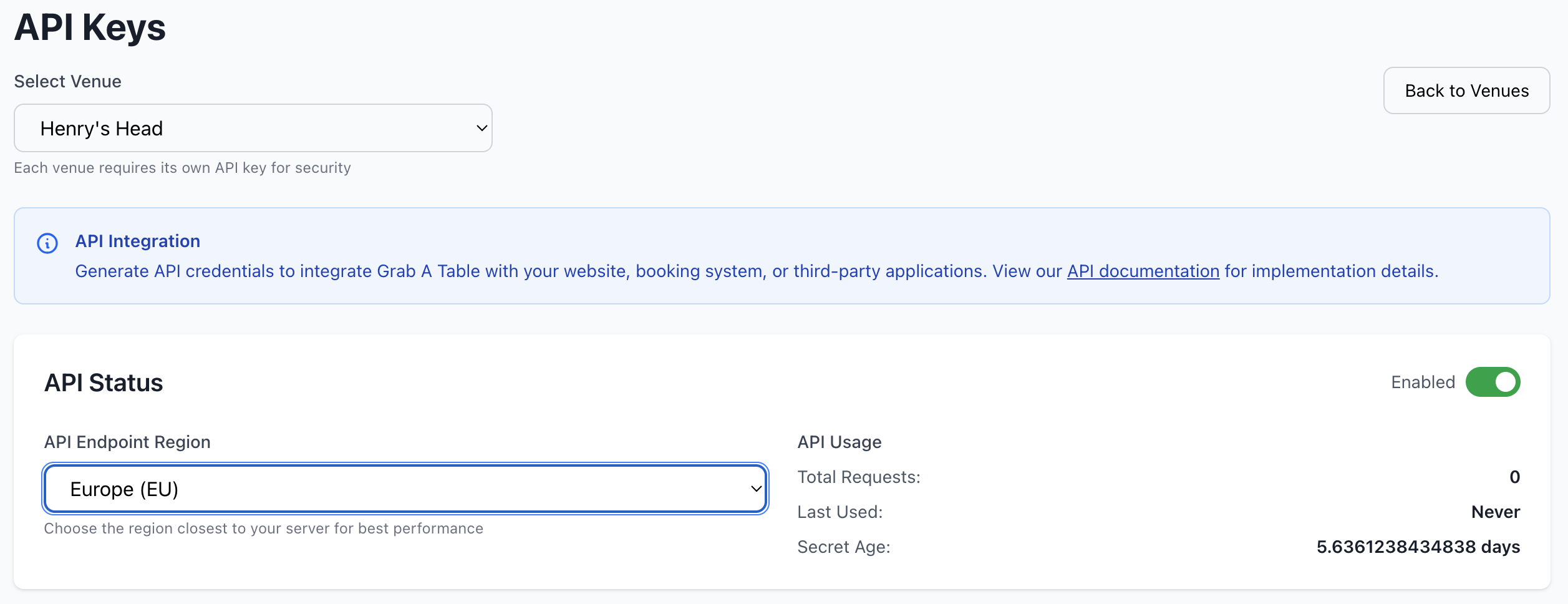Image resolution: width=1568 pixels, height=604 pixels.
Task: Click the Back to Venues button
Action: pyautogui.click(x=1466, y=91)
